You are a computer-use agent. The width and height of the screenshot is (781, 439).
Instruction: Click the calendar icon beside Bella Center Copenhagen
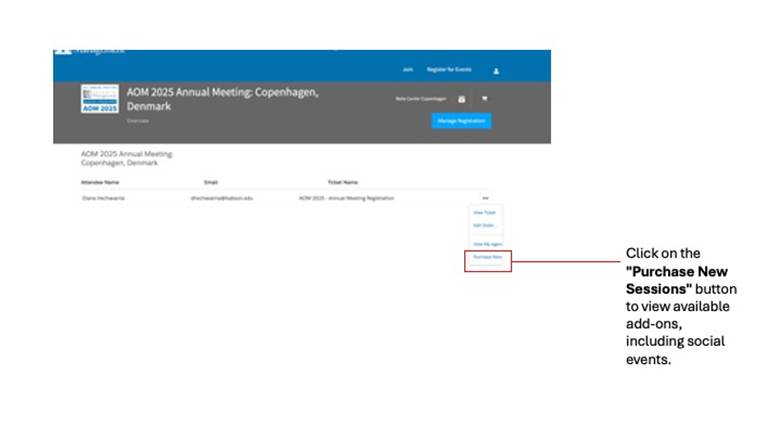tap(462, 99)
